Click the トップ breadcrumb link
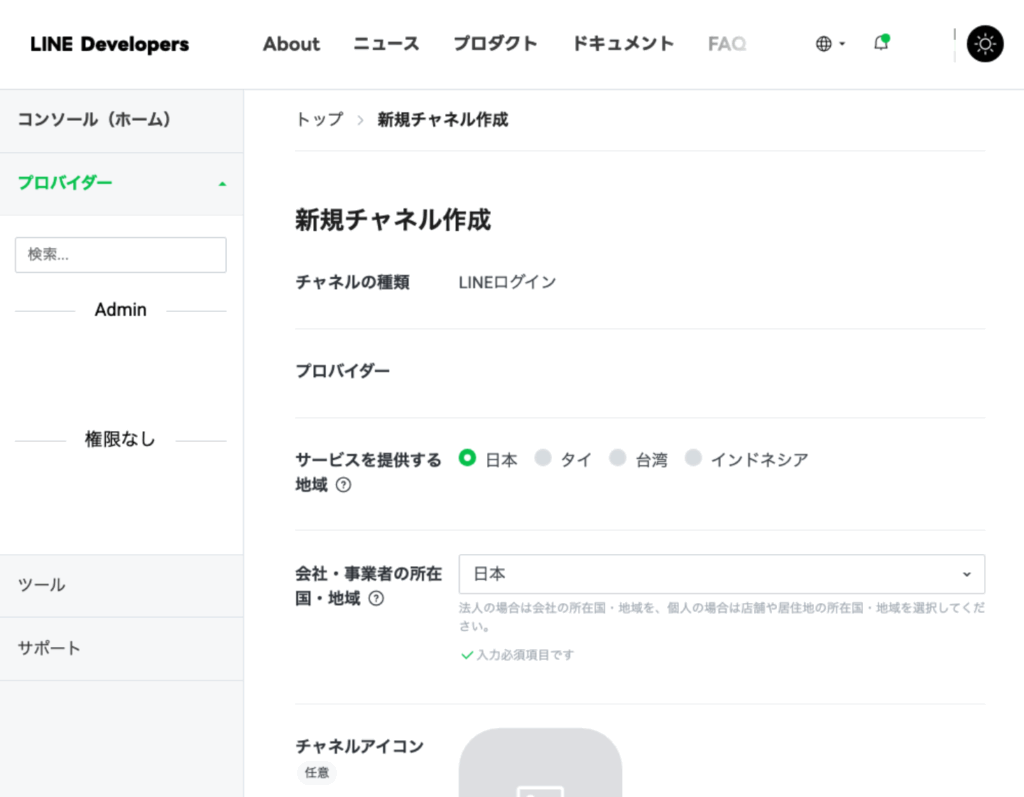This screenshot has height=797, width=1024. (319, 120)
